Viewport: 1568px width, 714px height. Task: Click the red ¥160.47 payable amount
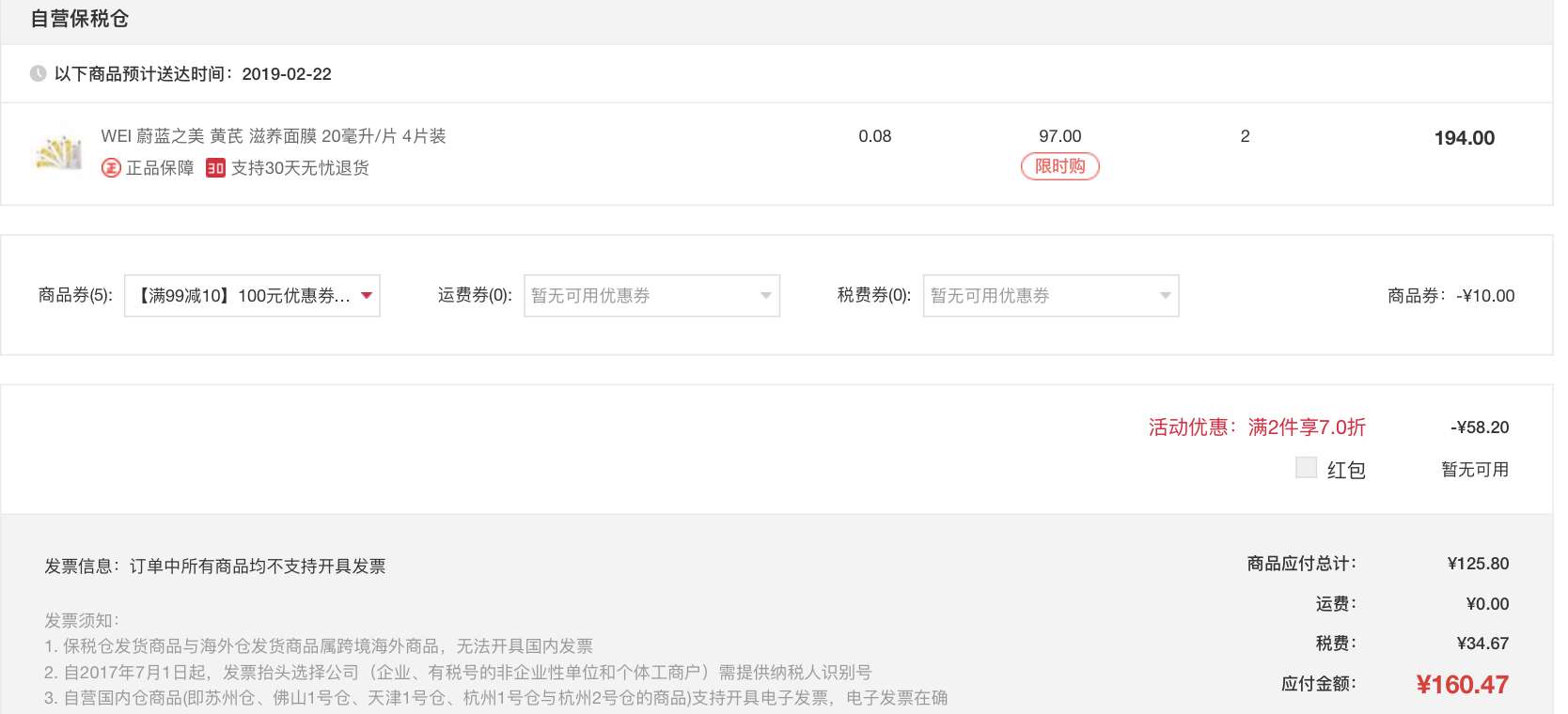1462,685
